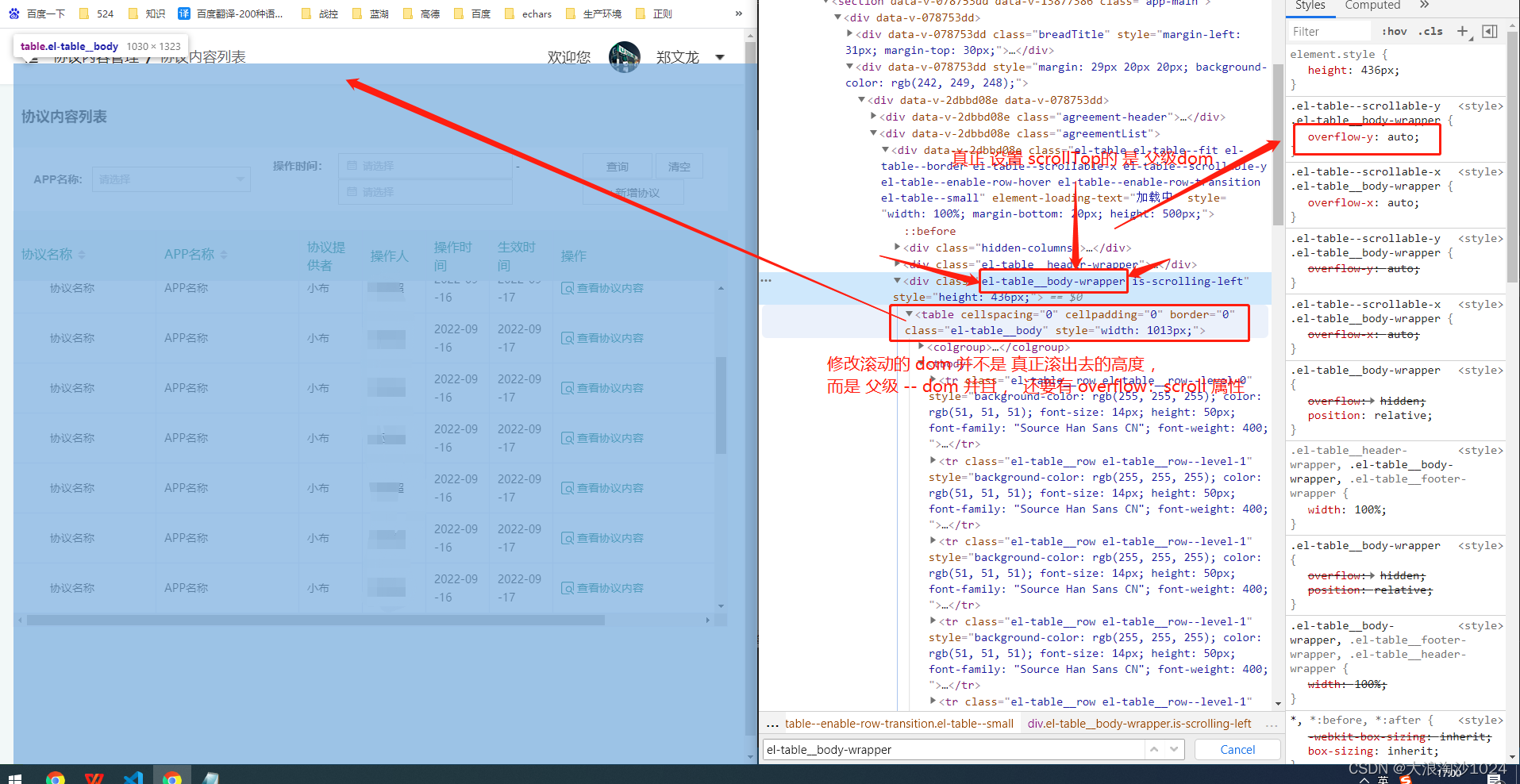Open the 高德 bookmark folder
1520x784 pixels.
point(421,13)
